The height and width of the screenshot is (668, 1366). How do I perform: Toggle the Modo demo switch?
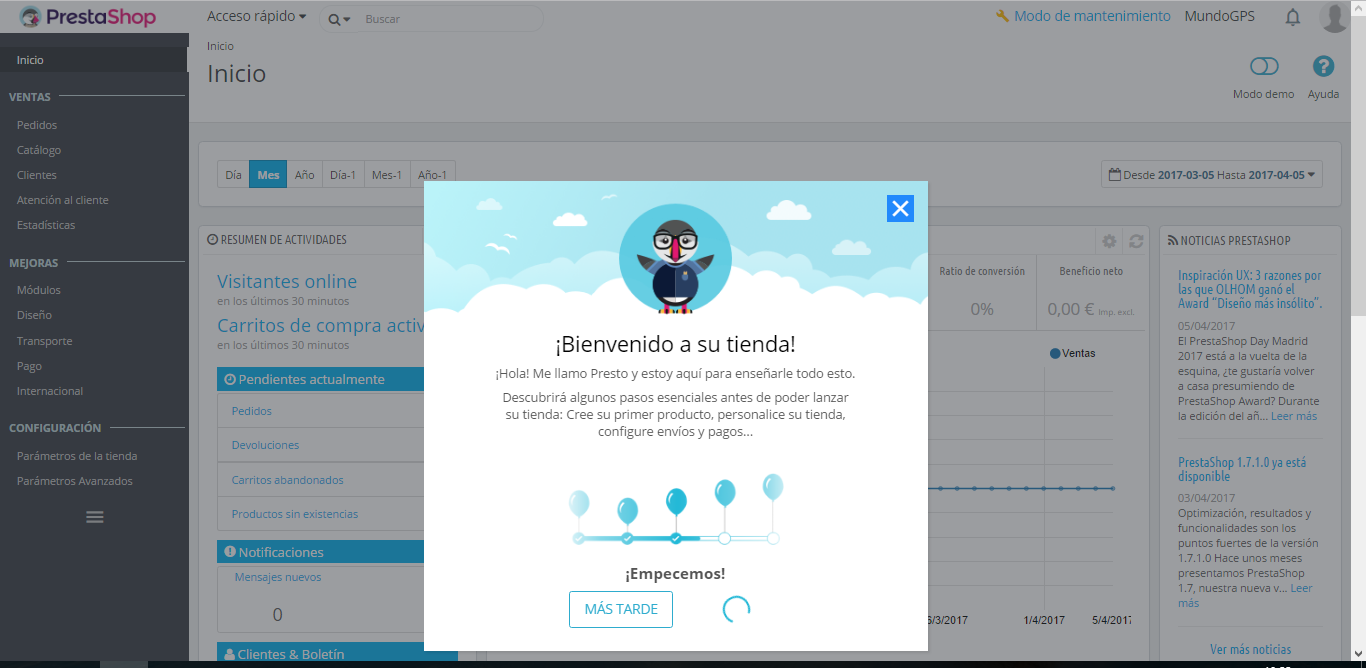tap(1264, 66)
